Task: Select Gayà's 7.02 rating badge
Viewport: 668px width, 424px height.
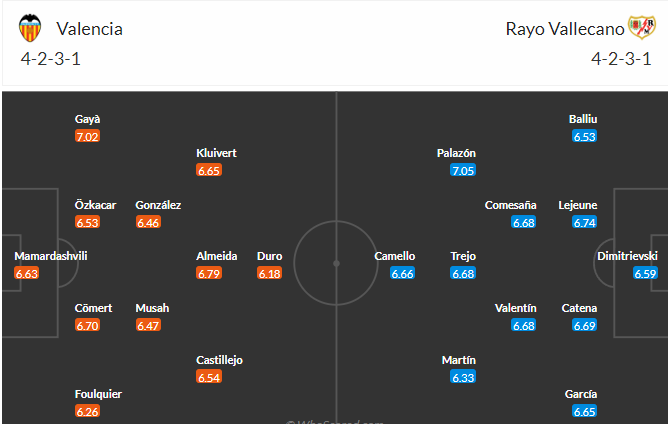Action: 87,136
